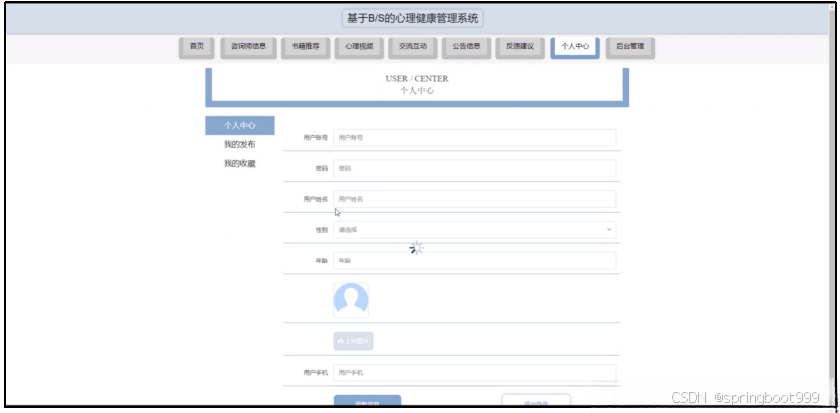Click the 上传图片 upload button
Image resolution: width=840 pixels, height=413 pixels.
(x=353, y=341)
